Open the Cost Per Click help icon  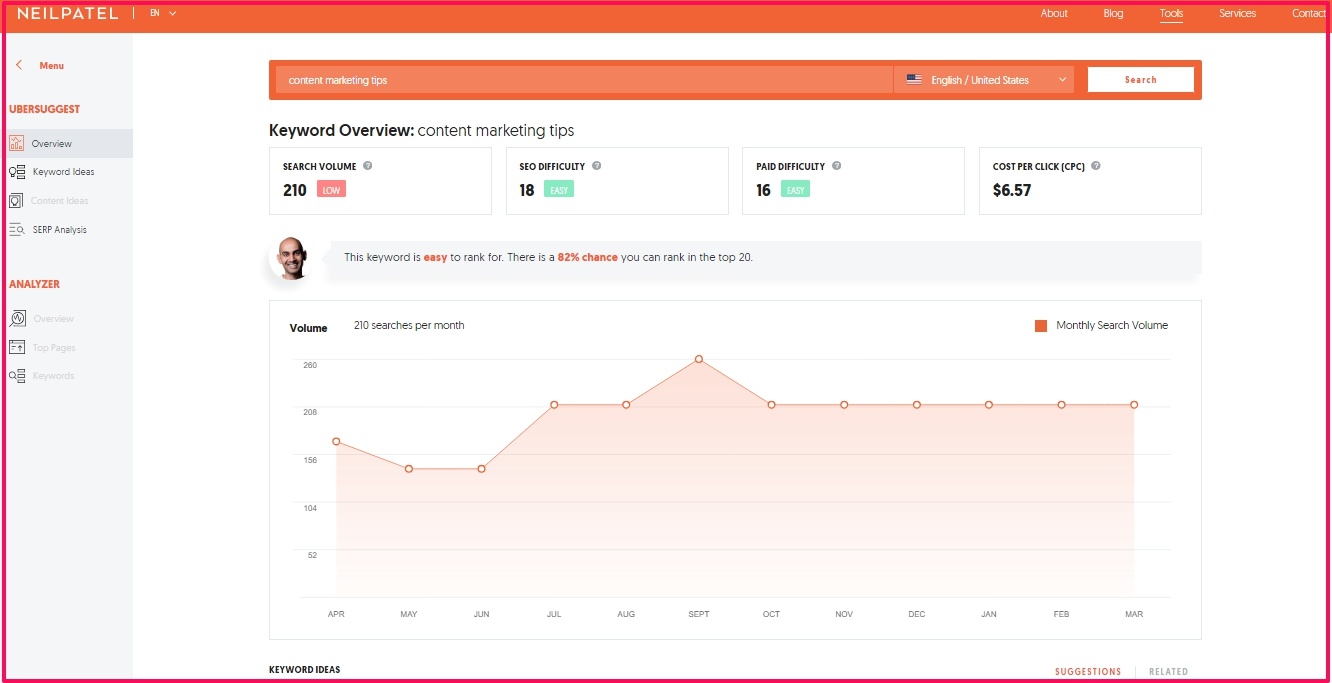[1096, 166]
